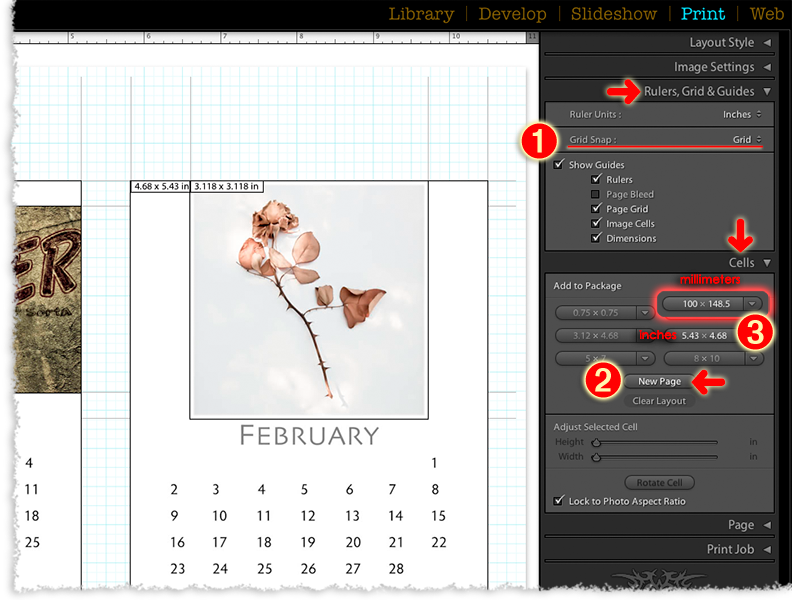Expand the Image Settings panel triangle
792x600 pixels.
767,67
